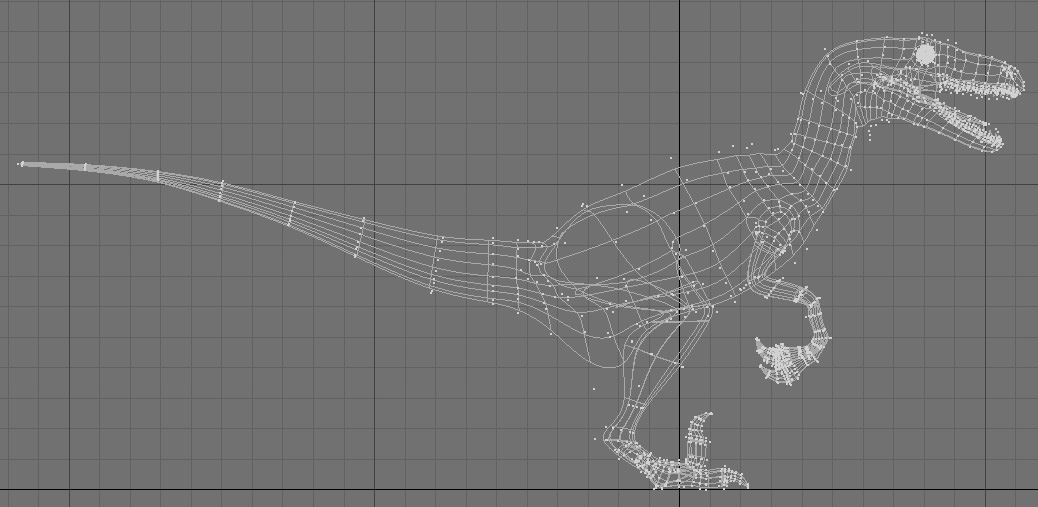Pick the raised sickle claw on foot
The image size is (1038, 507).
pyautogui.click(x=698, y=438)
